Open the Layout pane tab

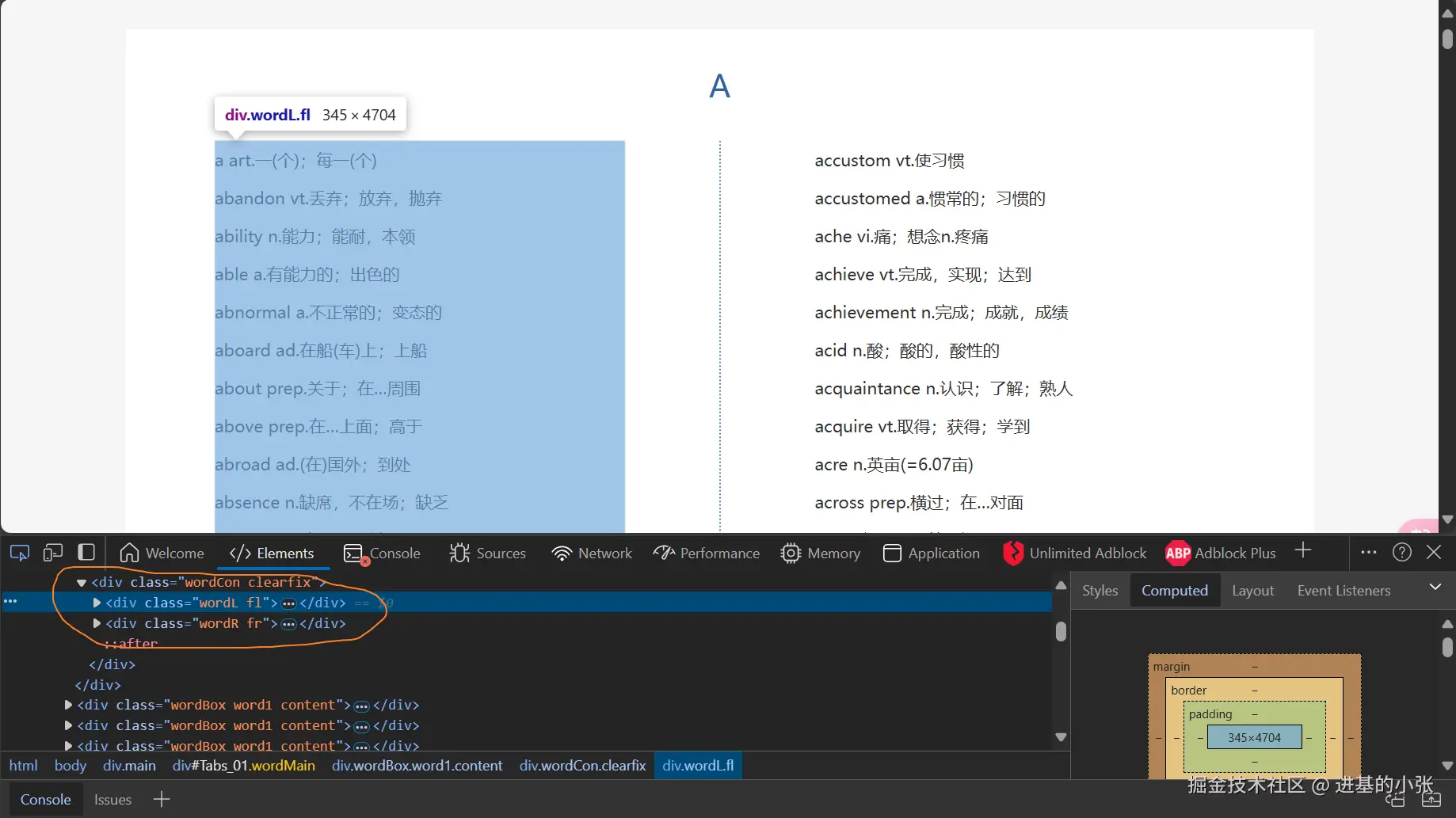pyautogui.click(x=1253, y=591)
